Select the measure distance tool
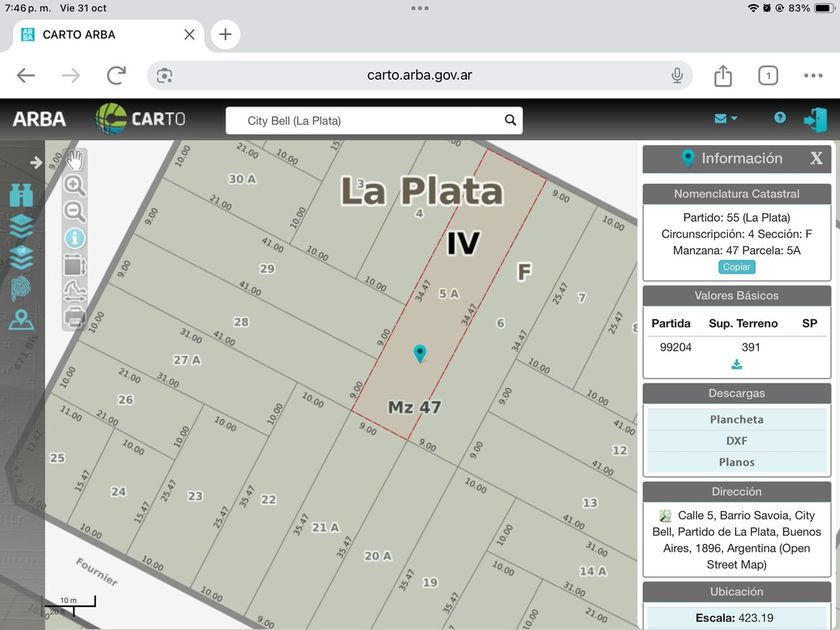 (x=75, y=291)
